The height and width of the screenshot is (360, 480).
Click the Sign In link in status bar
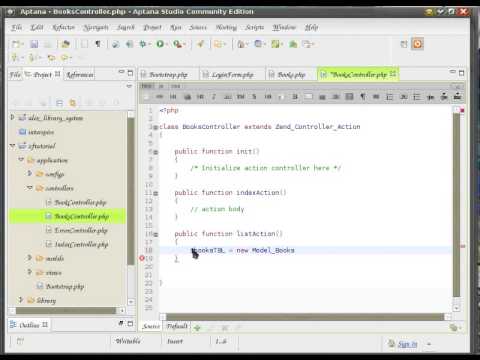(407, 344)
